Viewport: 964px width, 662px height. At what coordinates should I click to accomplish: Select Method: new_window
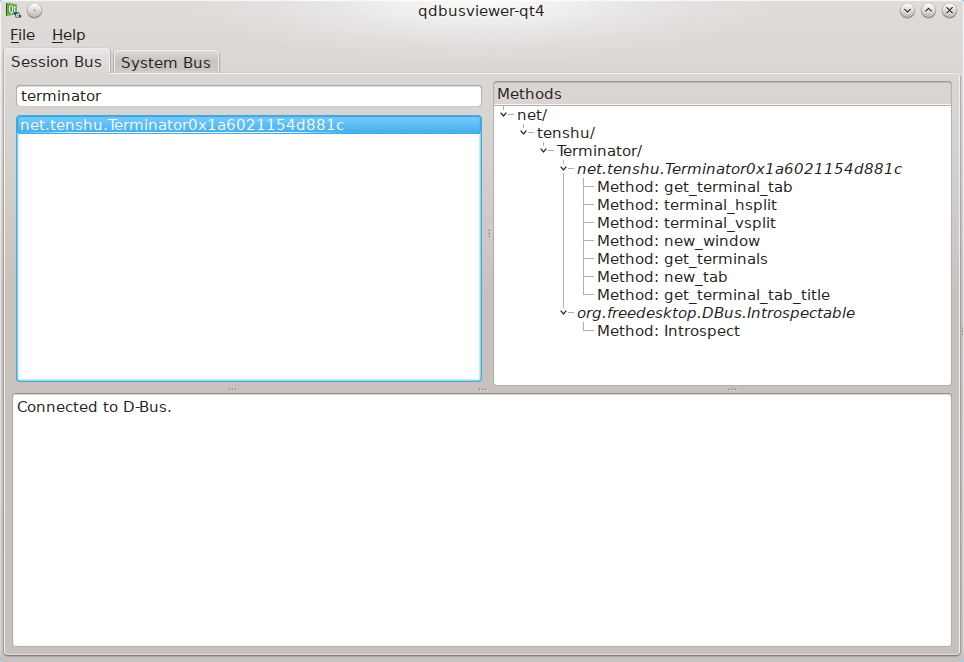tap(678, 241)
